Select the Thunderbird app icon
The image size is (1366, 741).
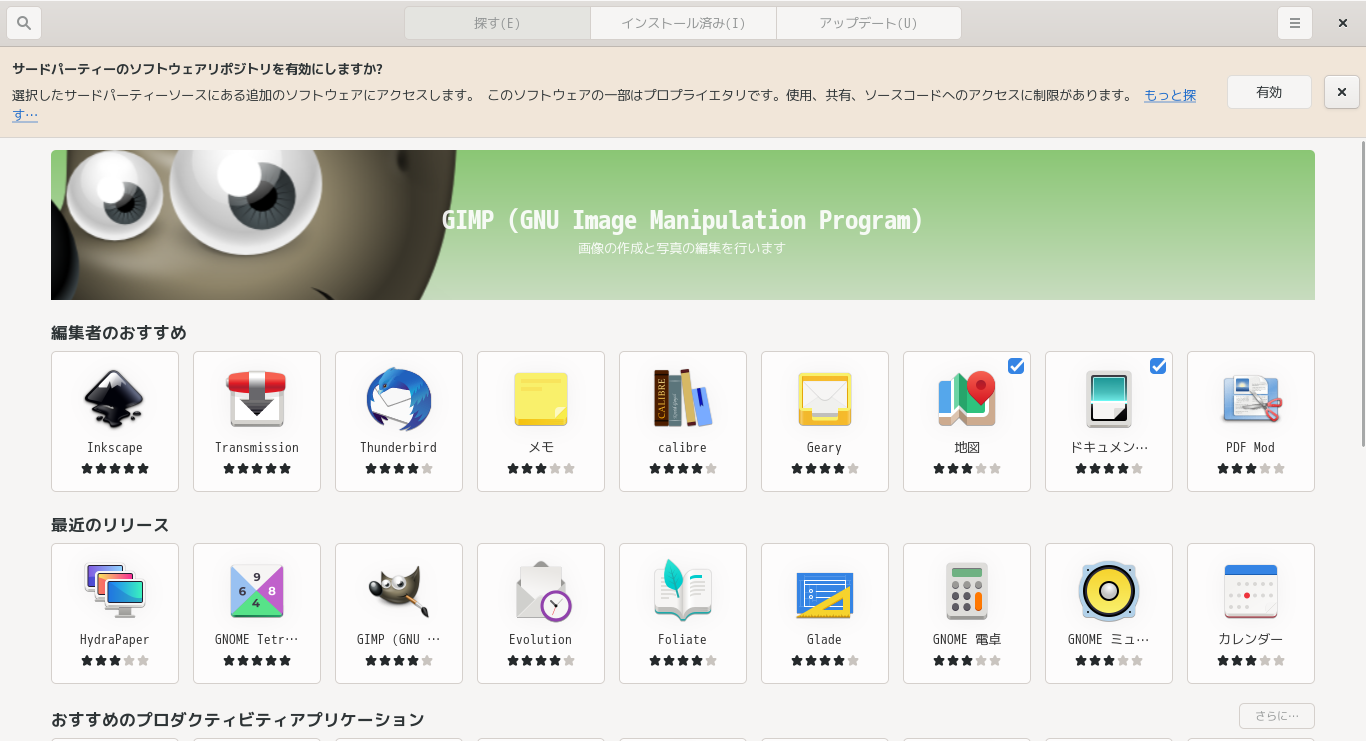pyautogui.click(x=399, y=399)
